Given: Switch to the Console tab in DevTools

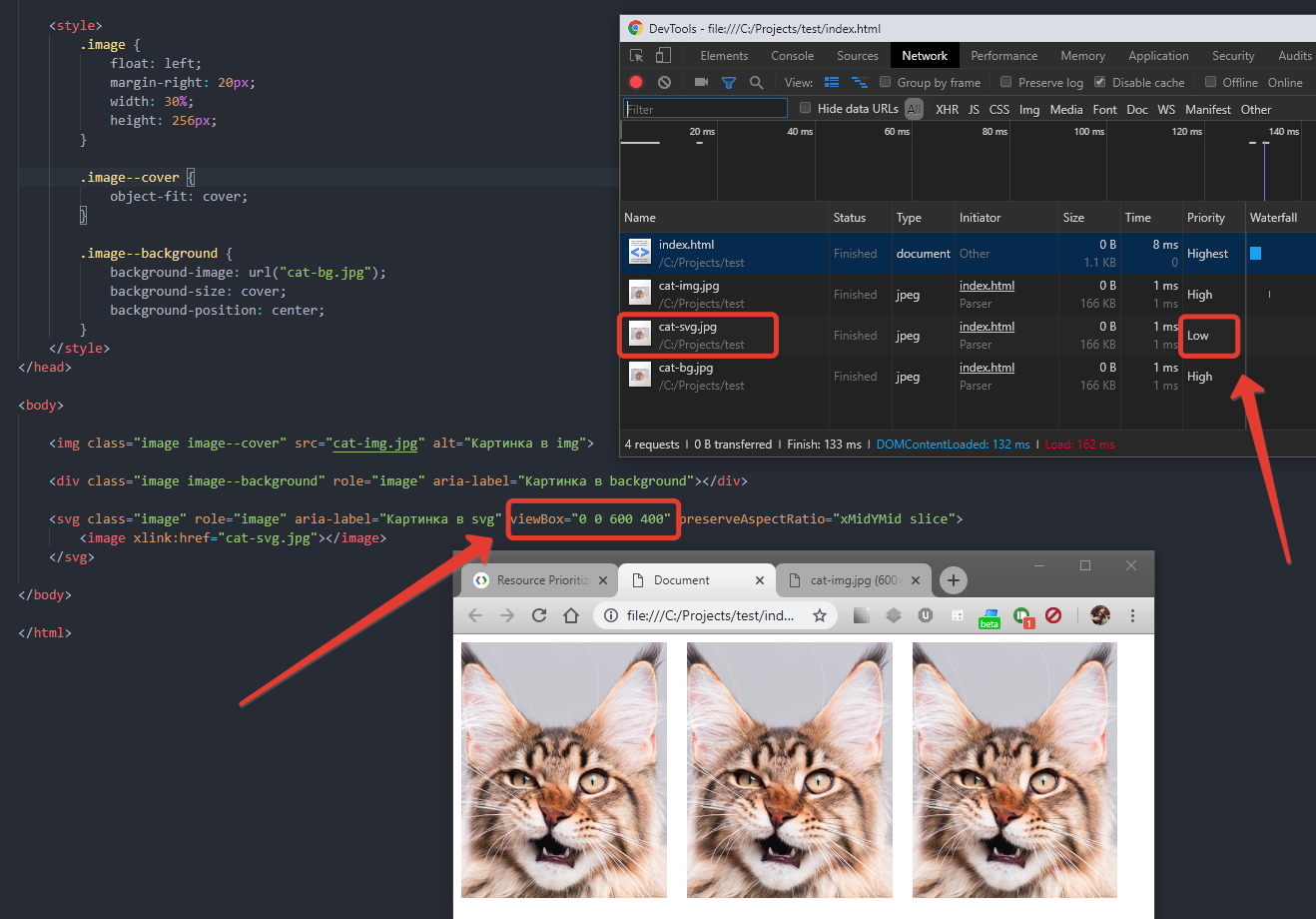Looking at the screenshot, I should pos(792,56).
